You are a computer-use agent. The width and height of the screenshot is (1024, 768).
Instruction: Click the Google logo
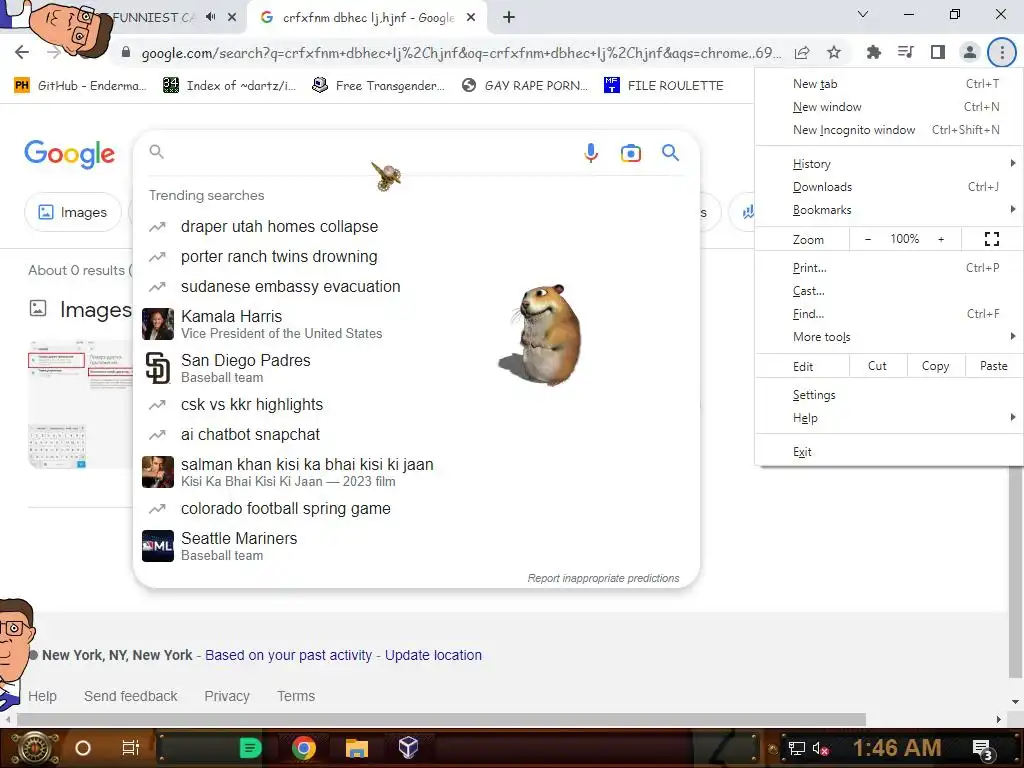pos(69,154)
